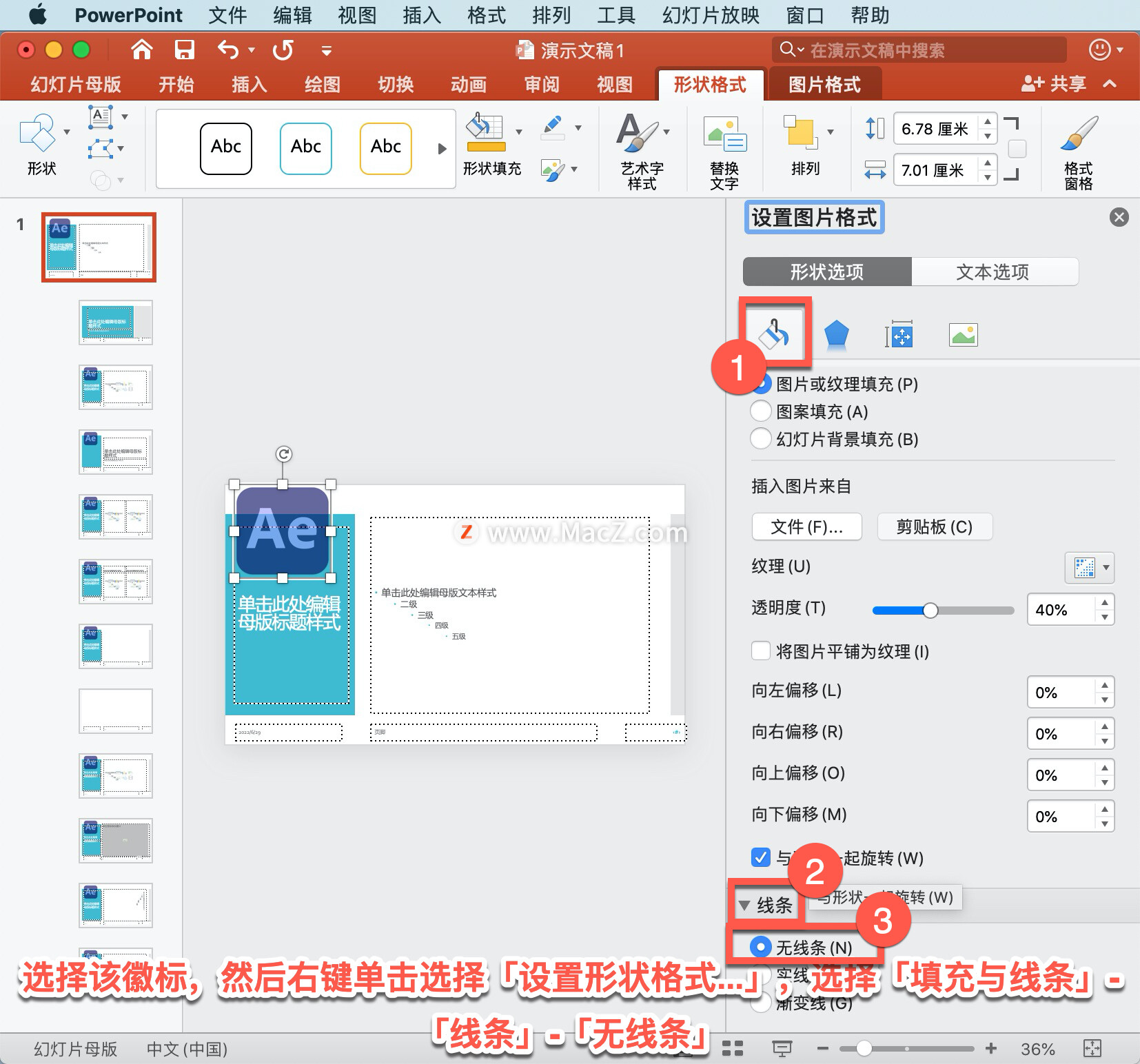Collapse the ribbon with chevron

1110,84
